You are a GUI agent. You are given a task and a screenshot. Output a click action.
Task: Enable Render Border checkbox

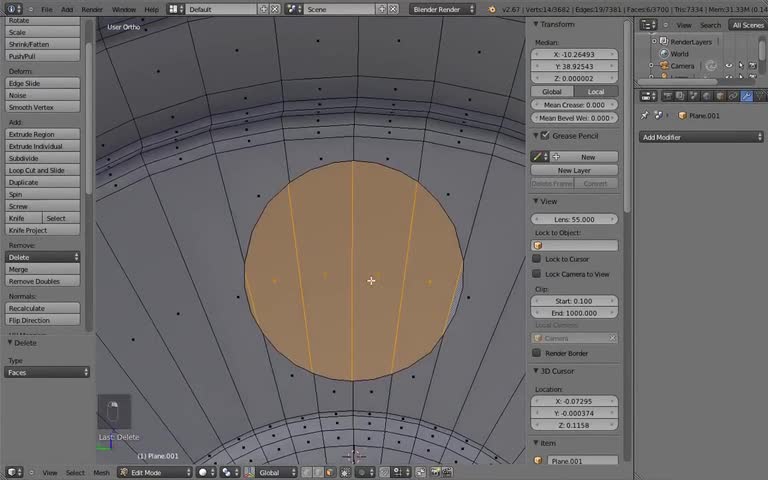point(537,353)
